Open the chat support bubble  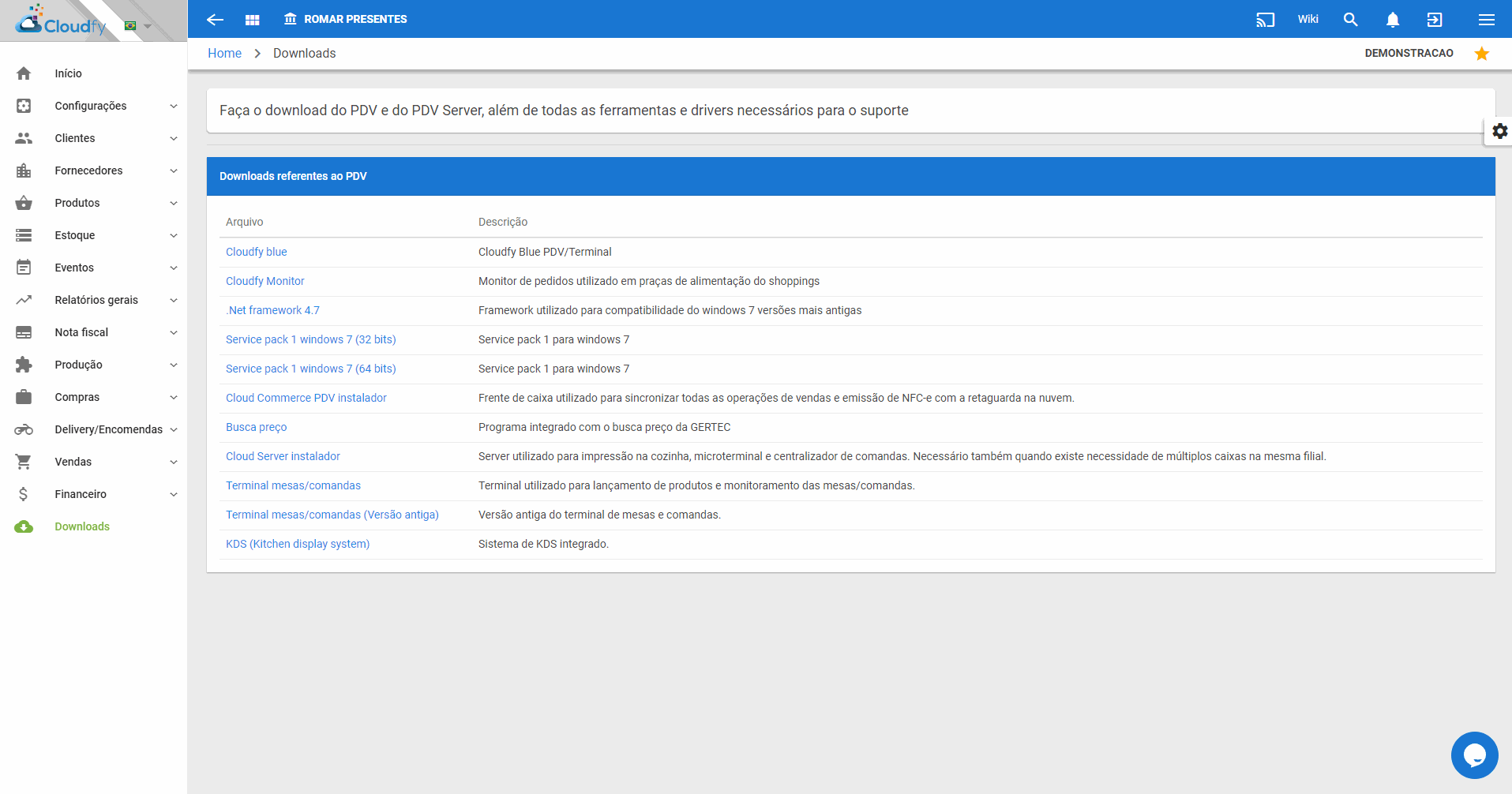point(1474,755)
